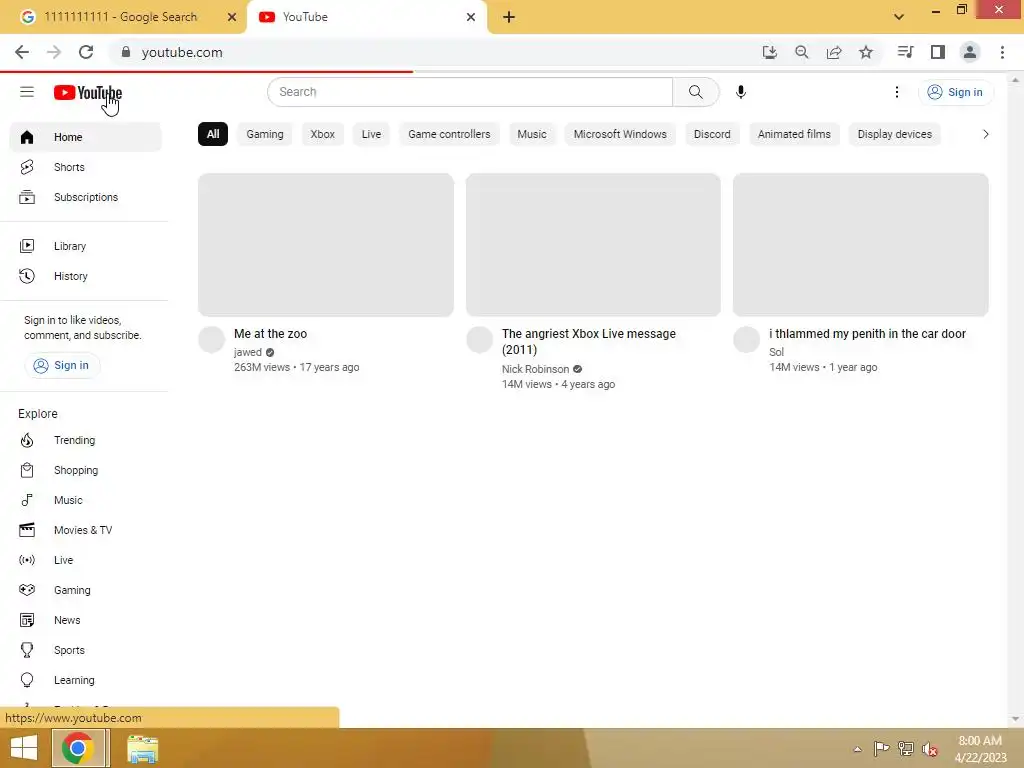
Task: Click the magnifying glass search button
Action: (696, 92)
